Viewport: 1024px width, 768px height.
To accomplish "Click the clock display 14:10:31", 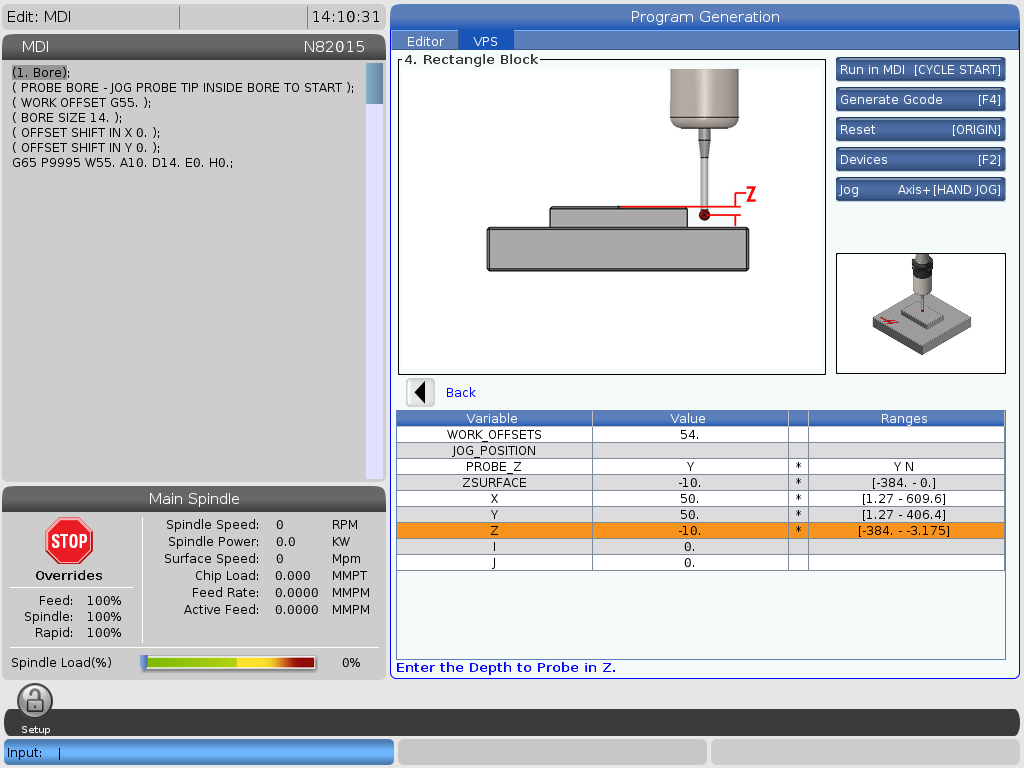I will tap(345, 17).
